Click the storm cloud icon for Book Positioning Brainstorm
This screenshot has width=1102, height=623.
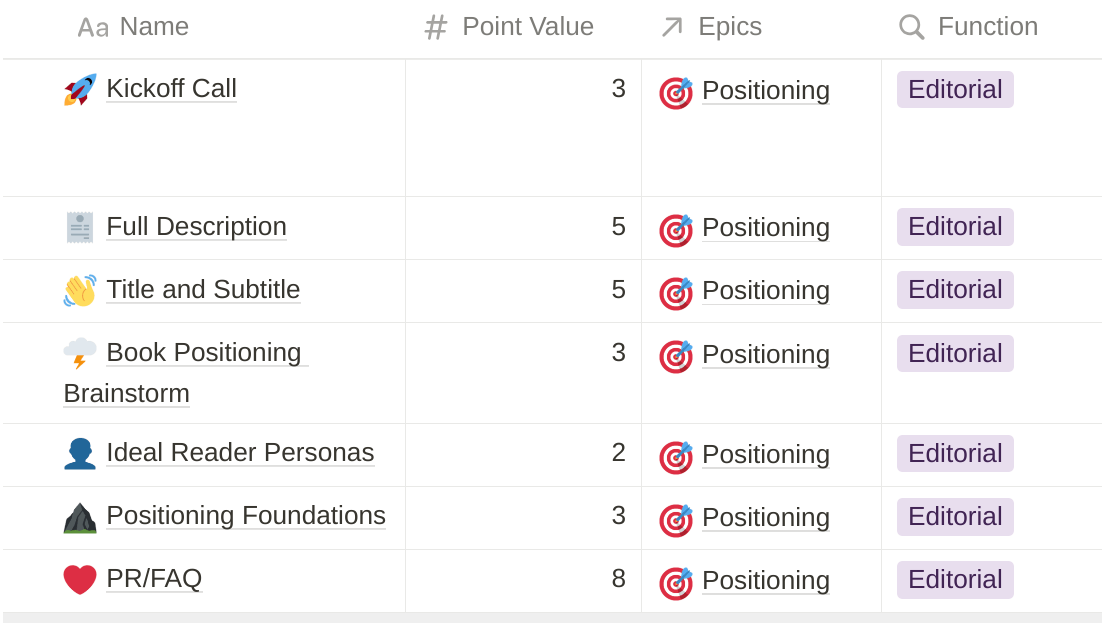80,353
